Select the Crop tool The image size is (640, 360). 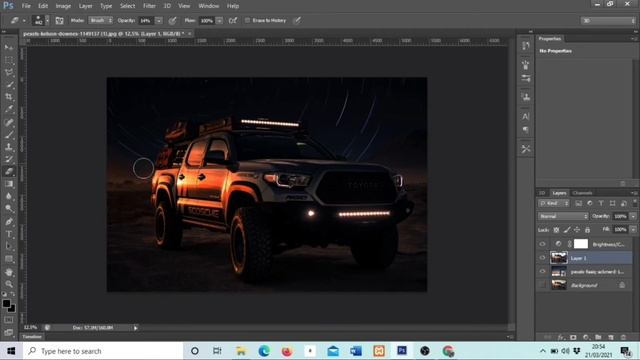click(x=9, y=97)
